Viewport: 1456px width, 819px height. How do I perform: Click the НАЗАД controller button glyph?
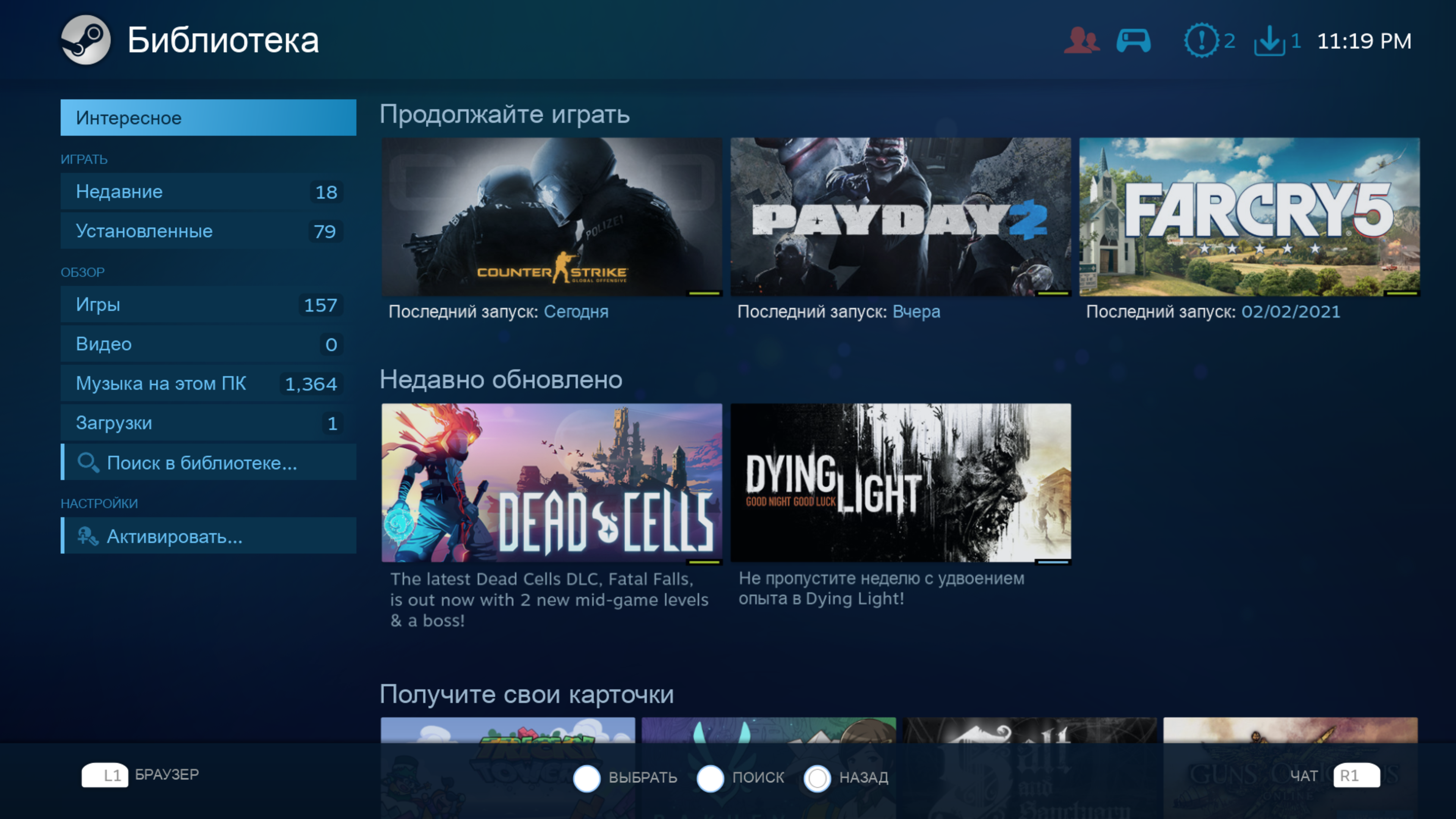point(817,778)
